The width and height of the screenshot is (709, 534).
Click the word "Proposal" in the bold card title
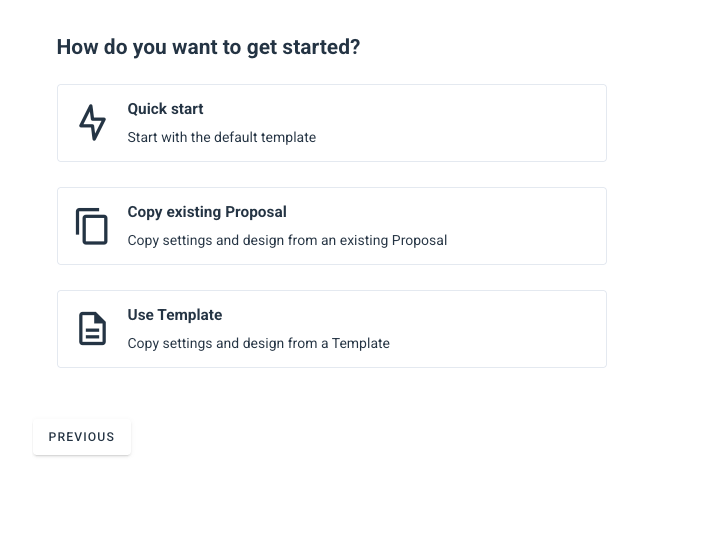click(x=255, y=212)
